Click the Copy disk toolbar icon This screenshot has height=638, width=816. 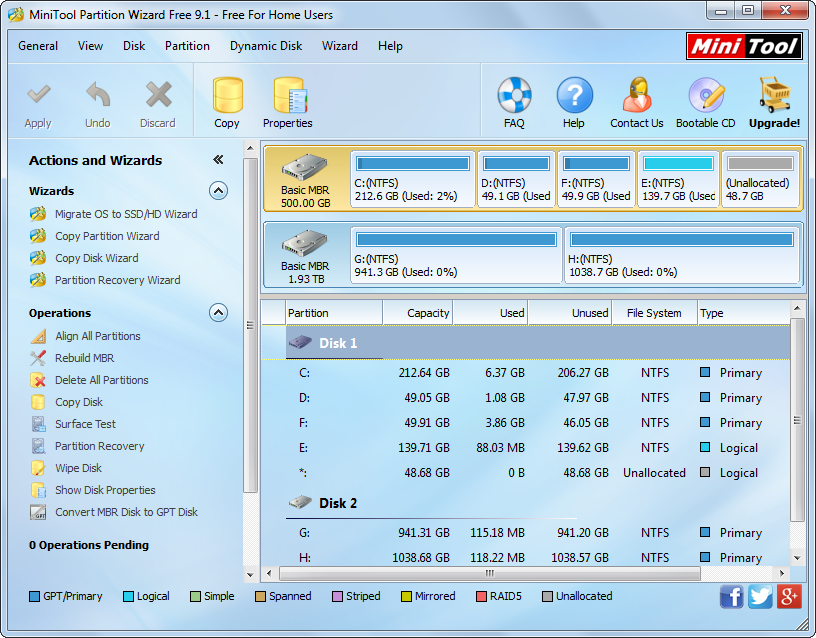pyautogui.click(x=227, y=95)
